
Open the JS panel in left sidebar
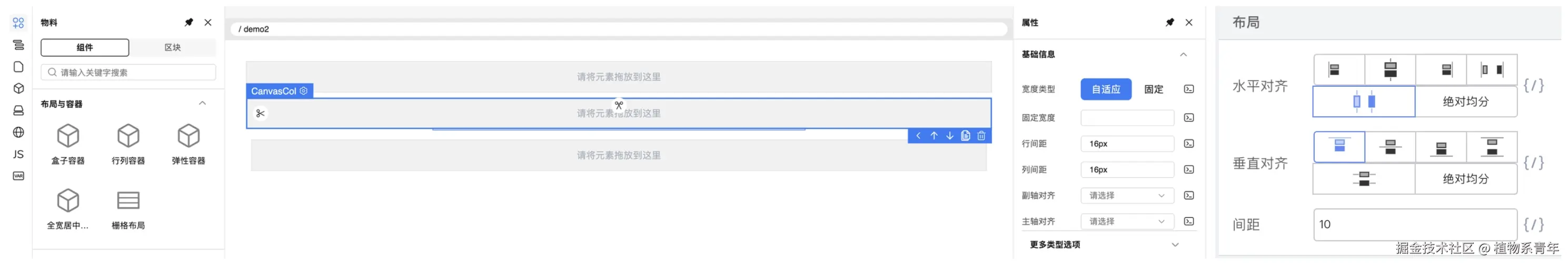18,154
